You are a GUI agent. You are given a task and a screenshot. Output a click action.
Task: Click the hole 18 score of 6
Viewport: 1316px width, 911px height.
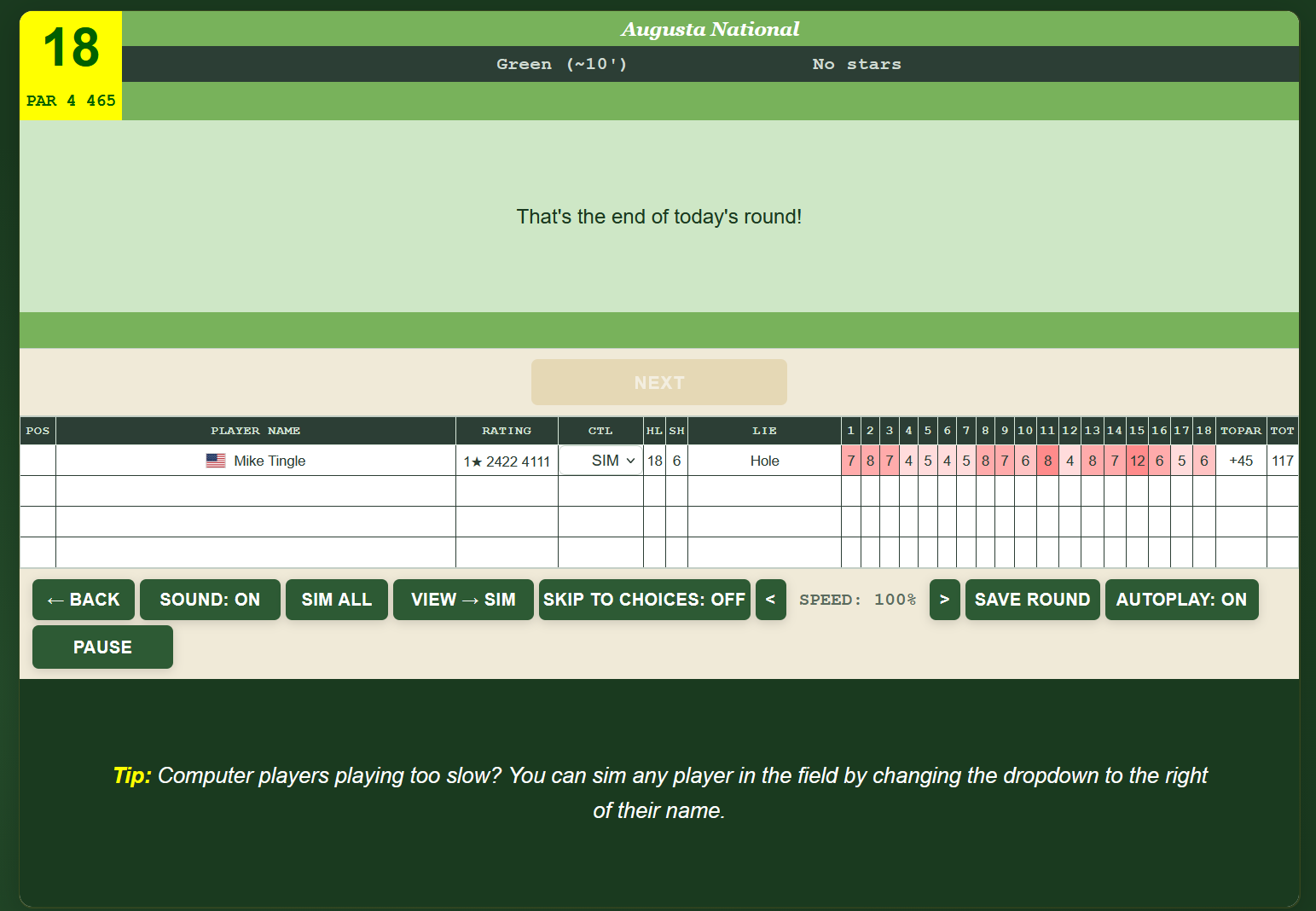[x=1203, y=461]
